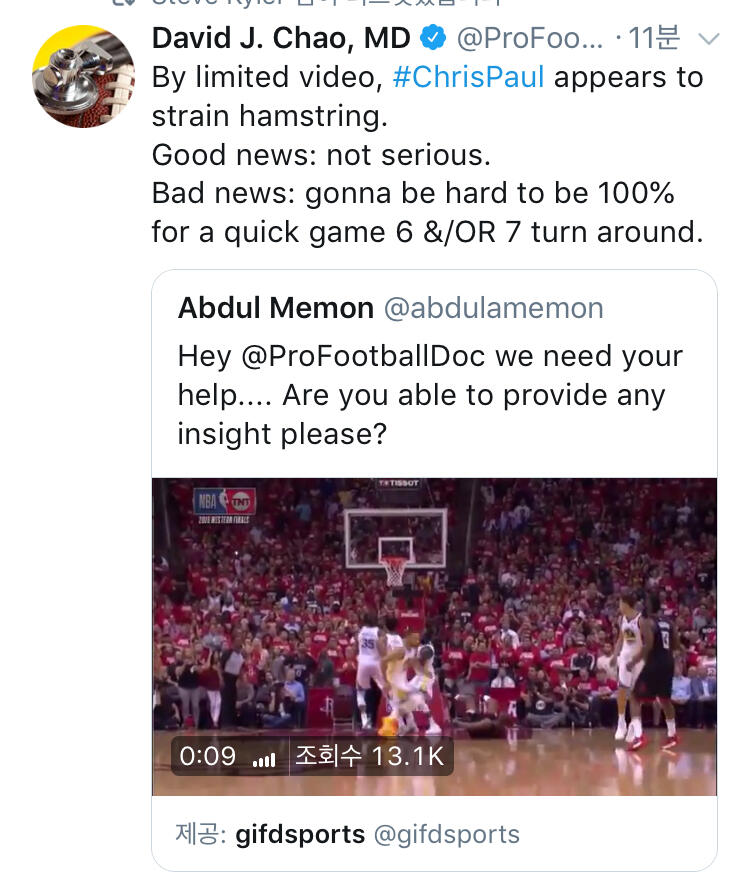Click the retweeted-by header text
The image size is (750, 896).
[326, 2]
